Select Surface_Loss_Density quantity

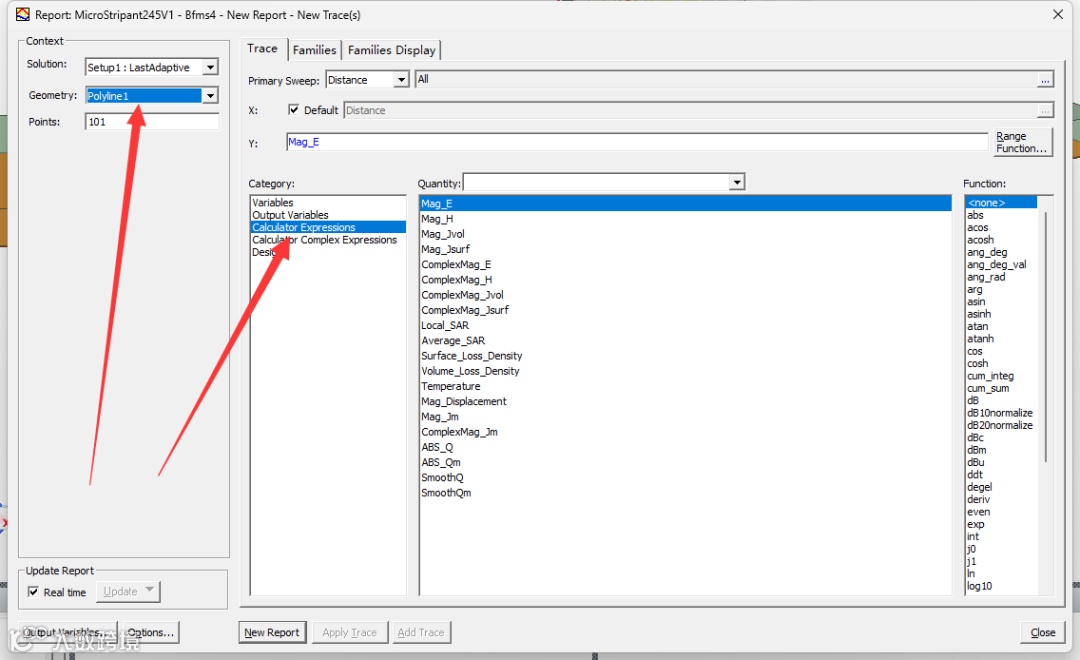tap(472, 355)
